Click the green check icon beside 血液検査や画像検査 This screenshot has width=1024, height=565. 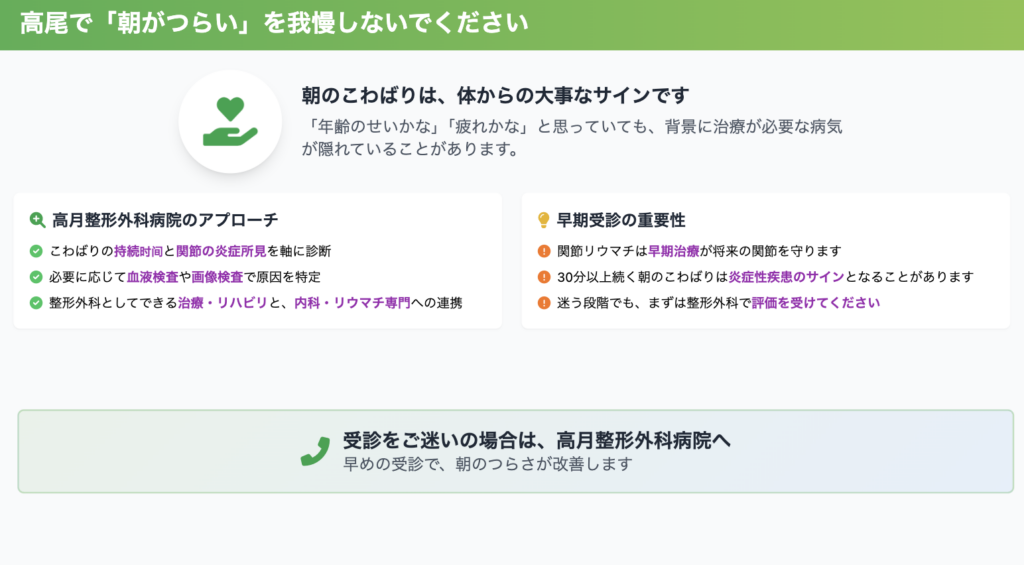pos(37,277)
